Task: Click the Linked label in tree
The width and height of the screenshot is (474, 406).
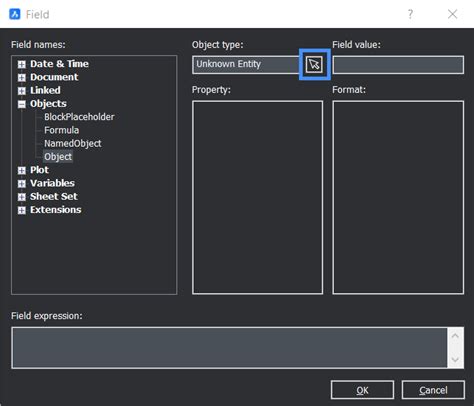Action: click(x=45, y=90)
